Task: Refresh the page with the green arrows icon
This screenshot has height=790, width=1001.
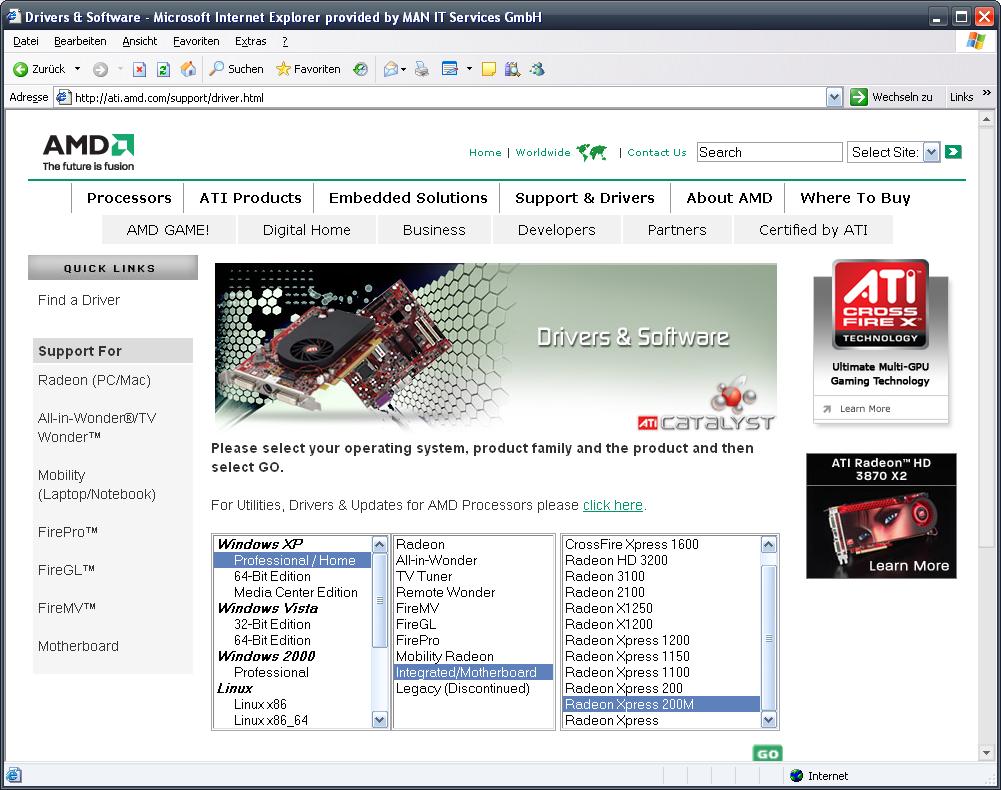Action: 163,69
